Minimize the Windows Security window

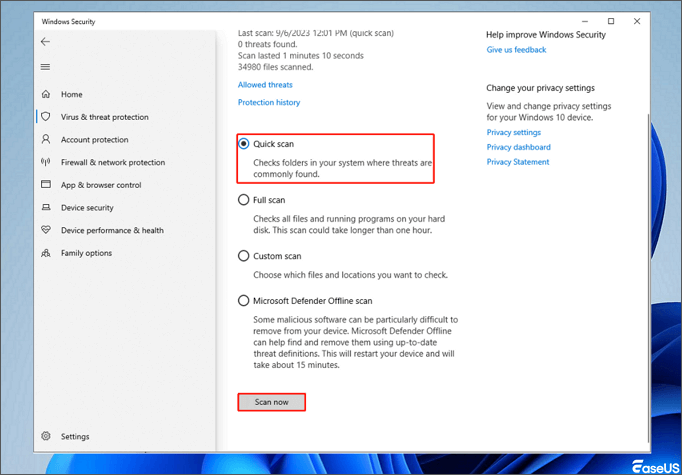[585, 21]
